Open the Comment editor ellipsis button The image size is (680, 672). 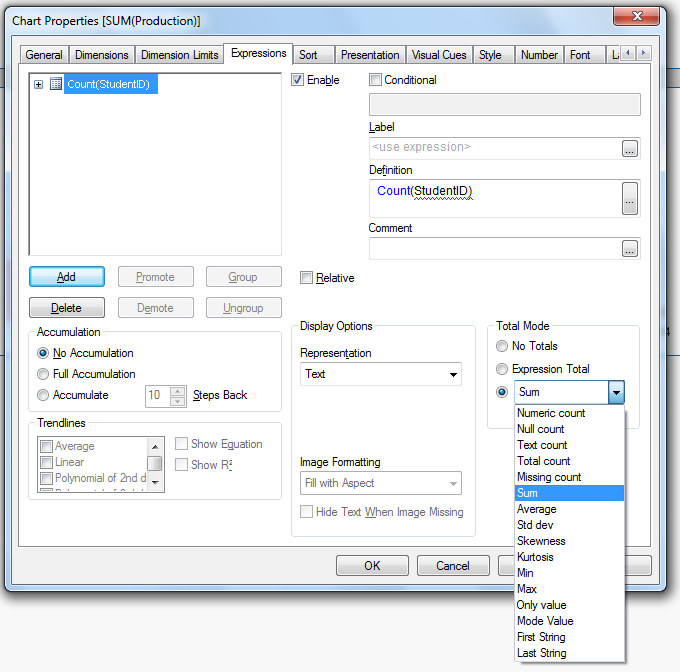pos(630,249)
